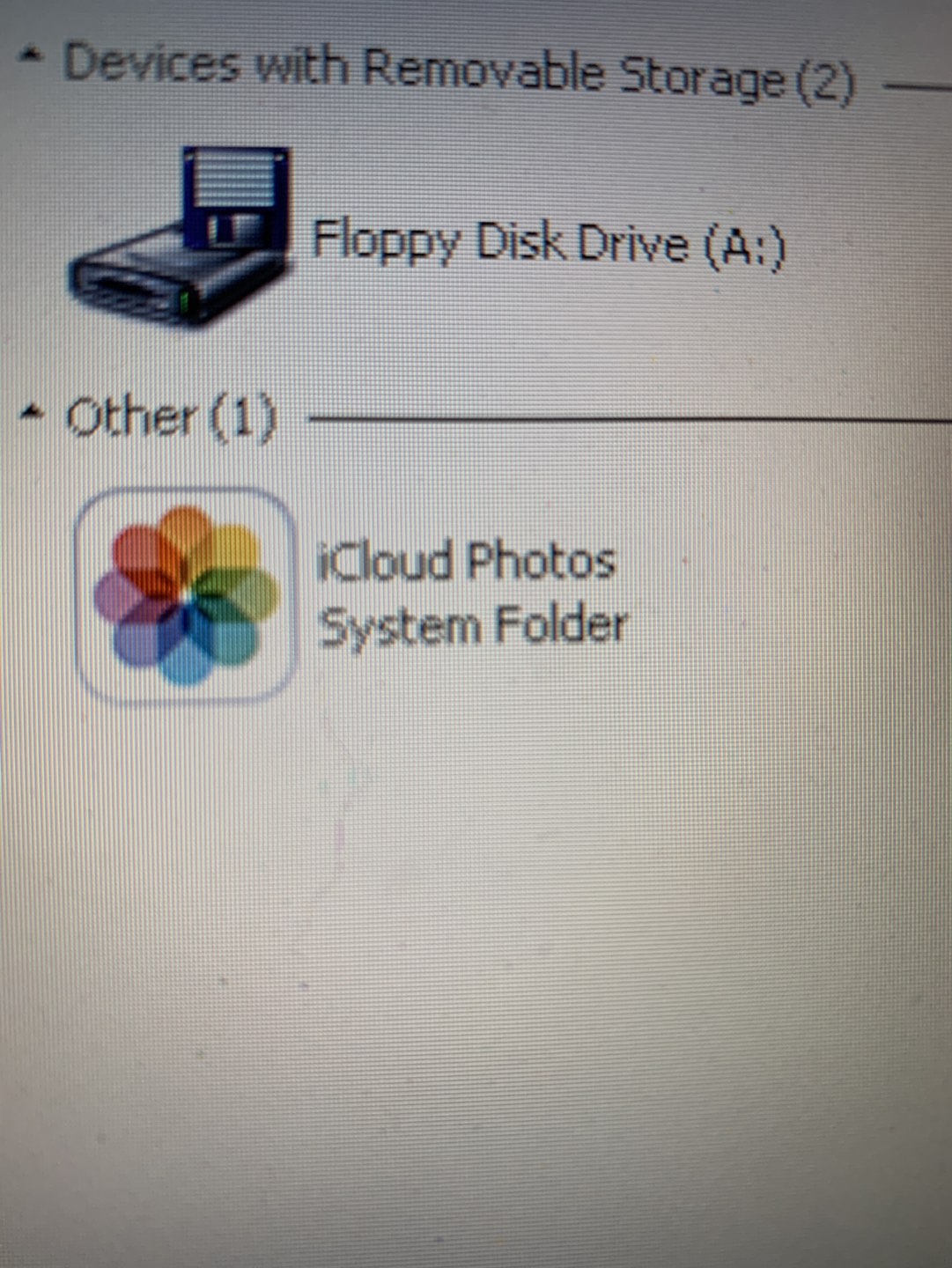Click blank space right of System Folder

[788, 627]
